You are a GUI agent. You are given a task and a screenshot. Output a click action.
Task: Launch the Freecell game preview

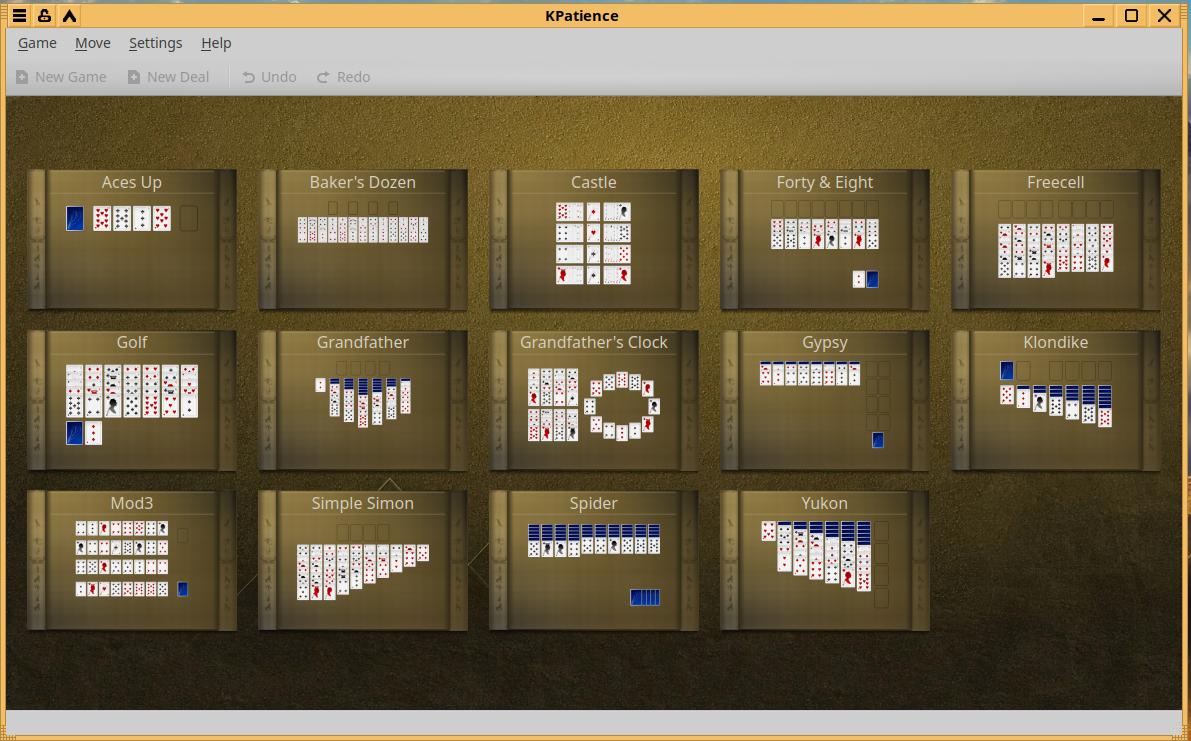pyautogui.click(x=1056, y=239)
